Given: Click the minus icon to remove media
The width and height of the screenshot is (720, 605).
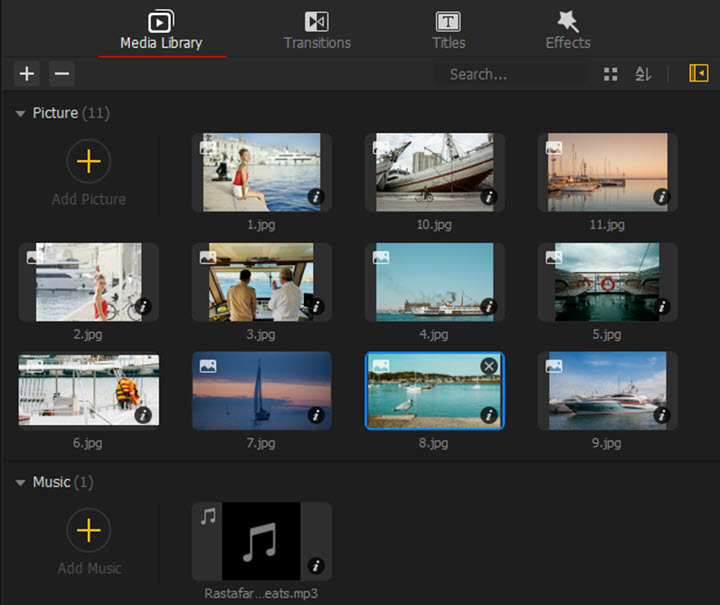Looking at the screenshot, I should tap(61, 73).
